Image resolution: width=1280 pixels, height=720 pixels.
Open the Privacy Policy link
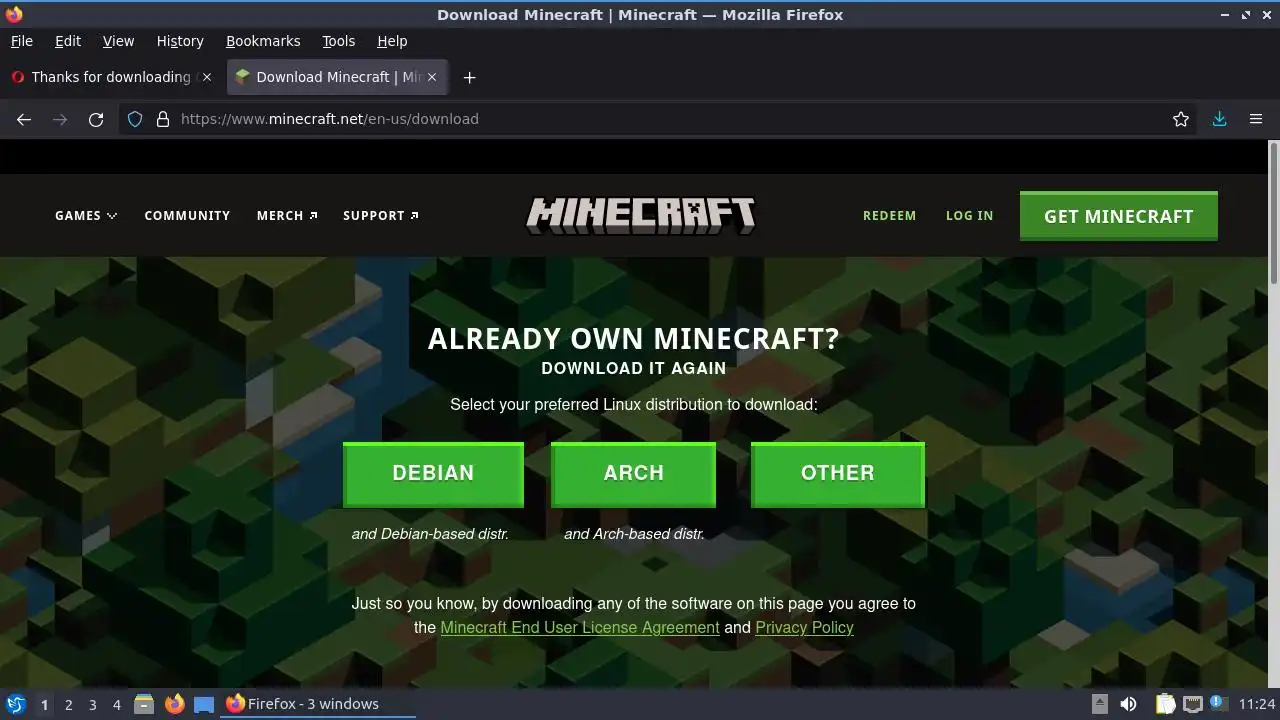point(804,628)
